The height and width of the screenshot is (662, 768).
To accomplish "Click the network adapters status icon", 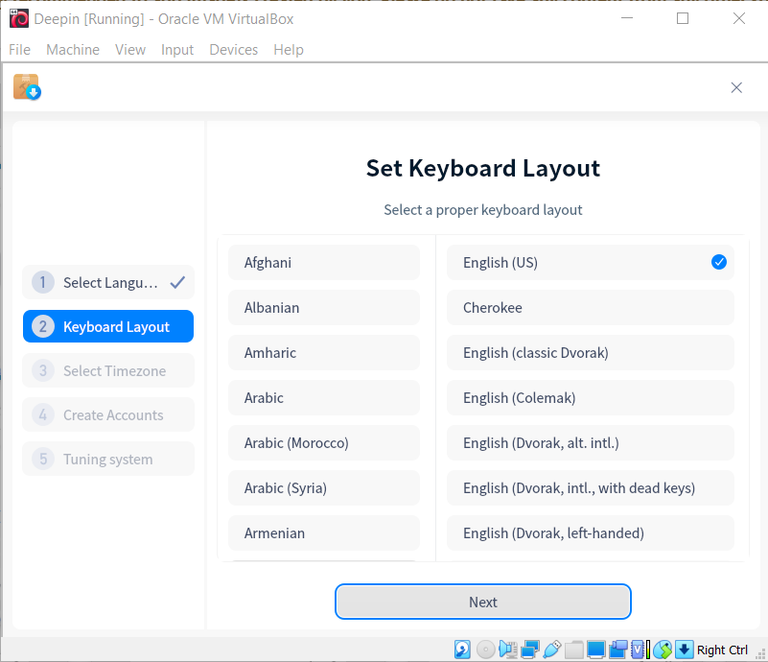I will click(530, 649).
